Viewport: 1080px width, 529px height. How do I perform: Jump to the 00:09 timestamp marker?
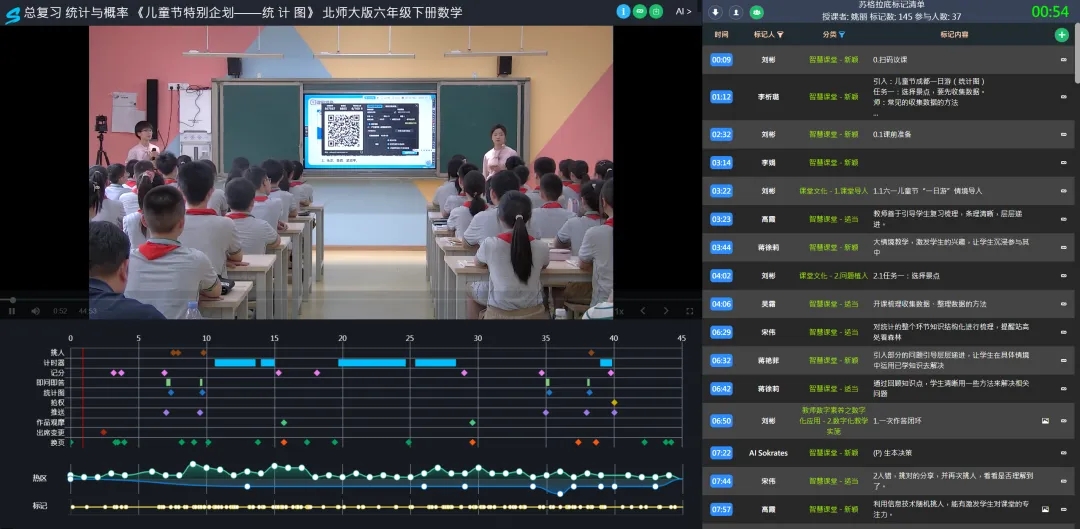tap(721, 60)
